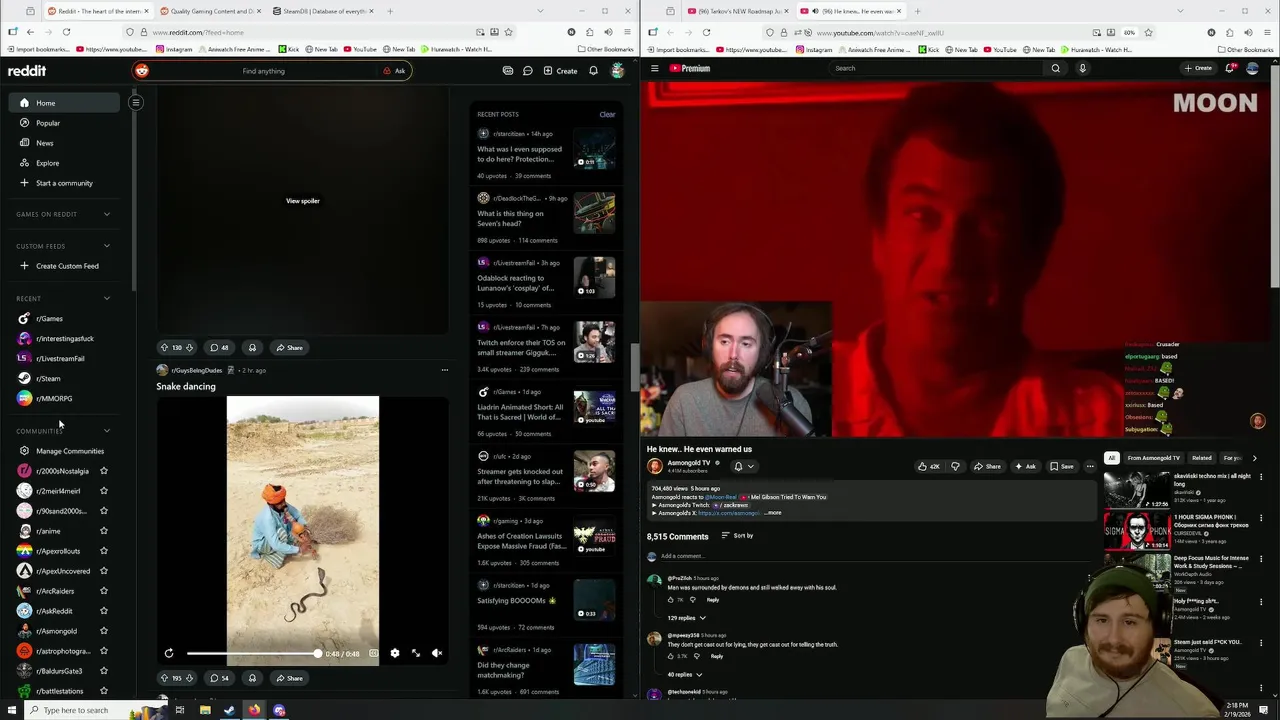Expand 129 replies under first comment
The height and width of the screenshot is (720, 1280).
(x=685, y=618)
